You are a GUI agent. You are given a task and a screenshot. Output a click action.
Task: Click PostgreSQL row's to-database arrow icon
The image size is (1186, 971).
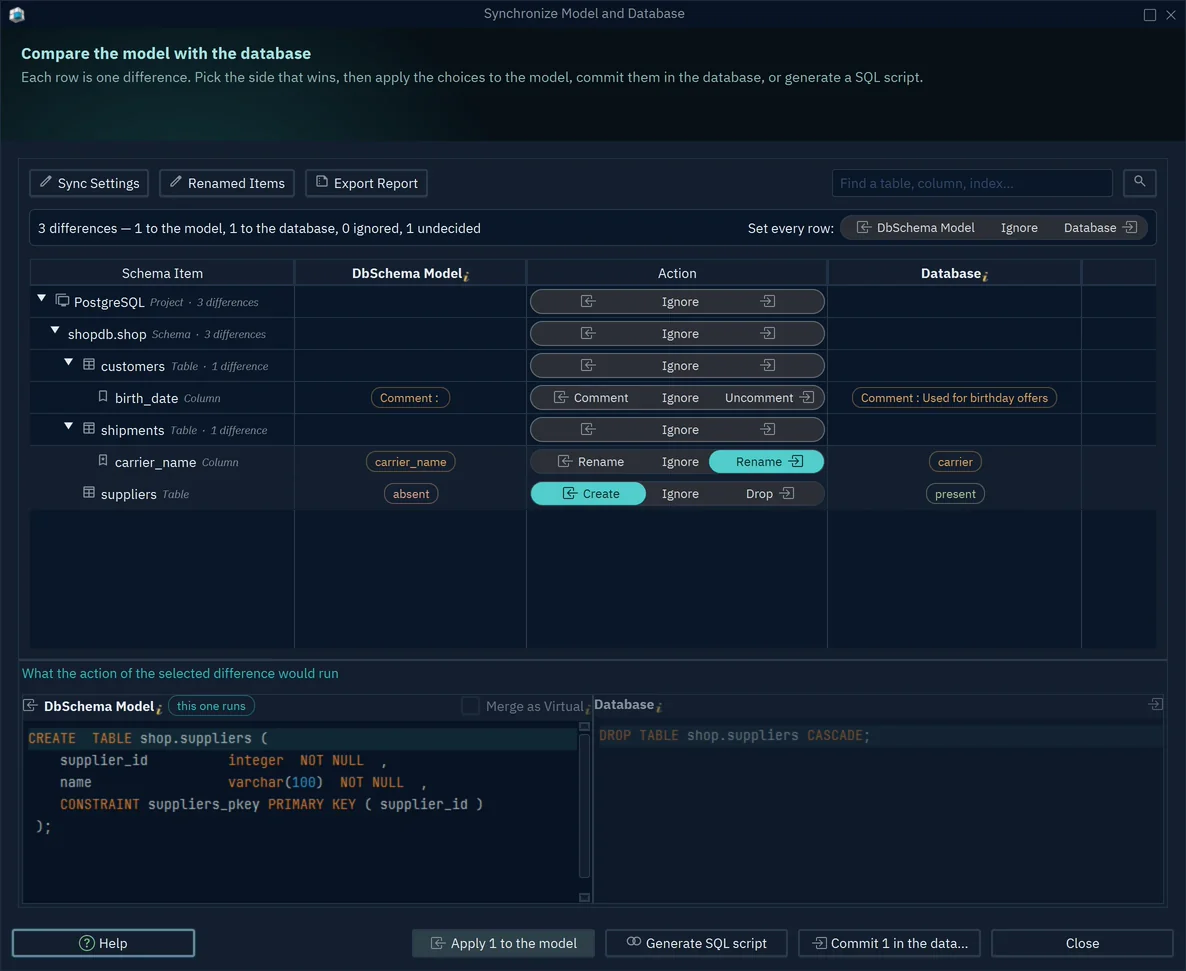(768, 302)
